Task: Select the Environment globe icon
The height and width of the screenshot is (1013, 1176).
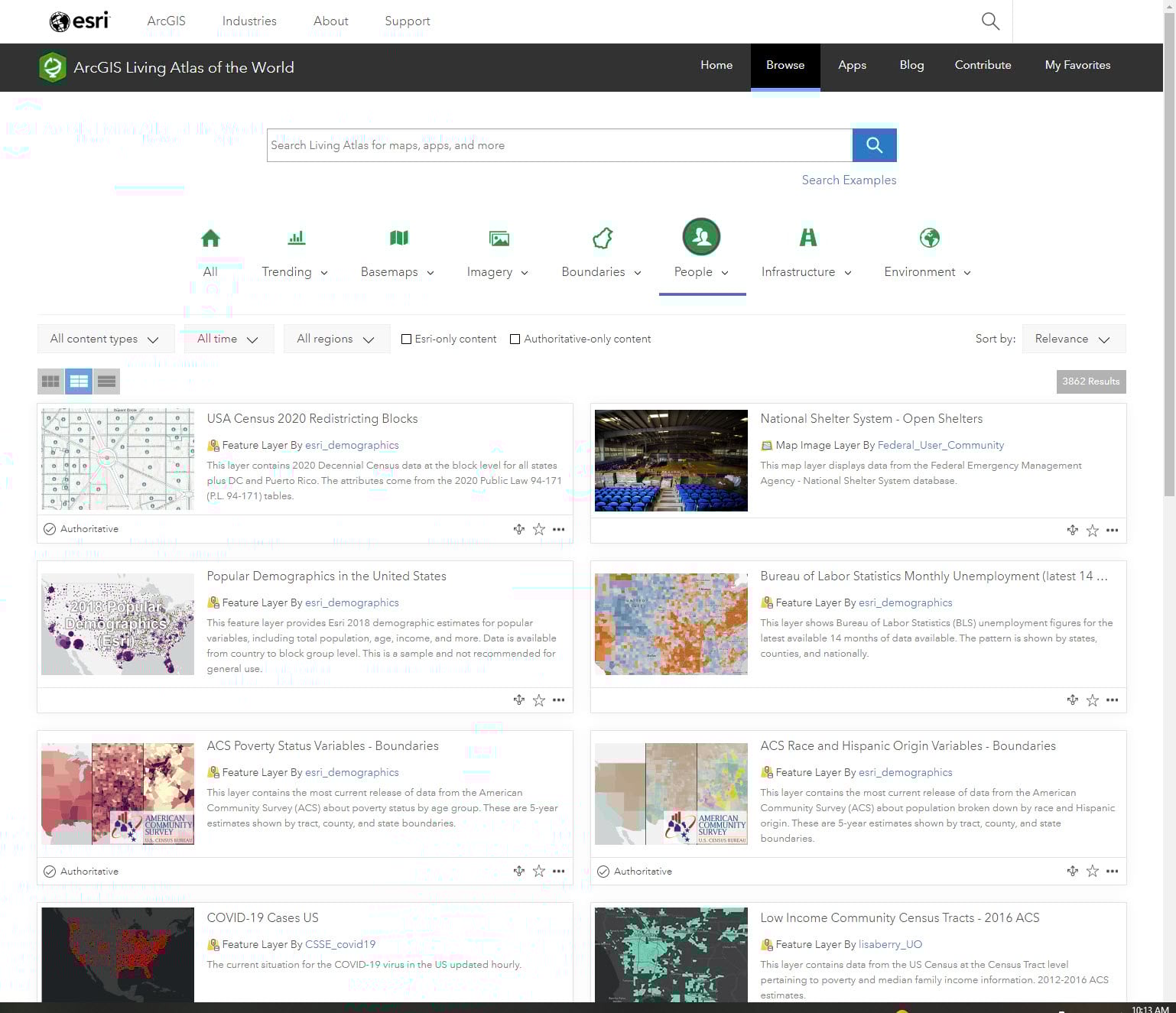Action: pyautogui.click(x=929, y=238)
